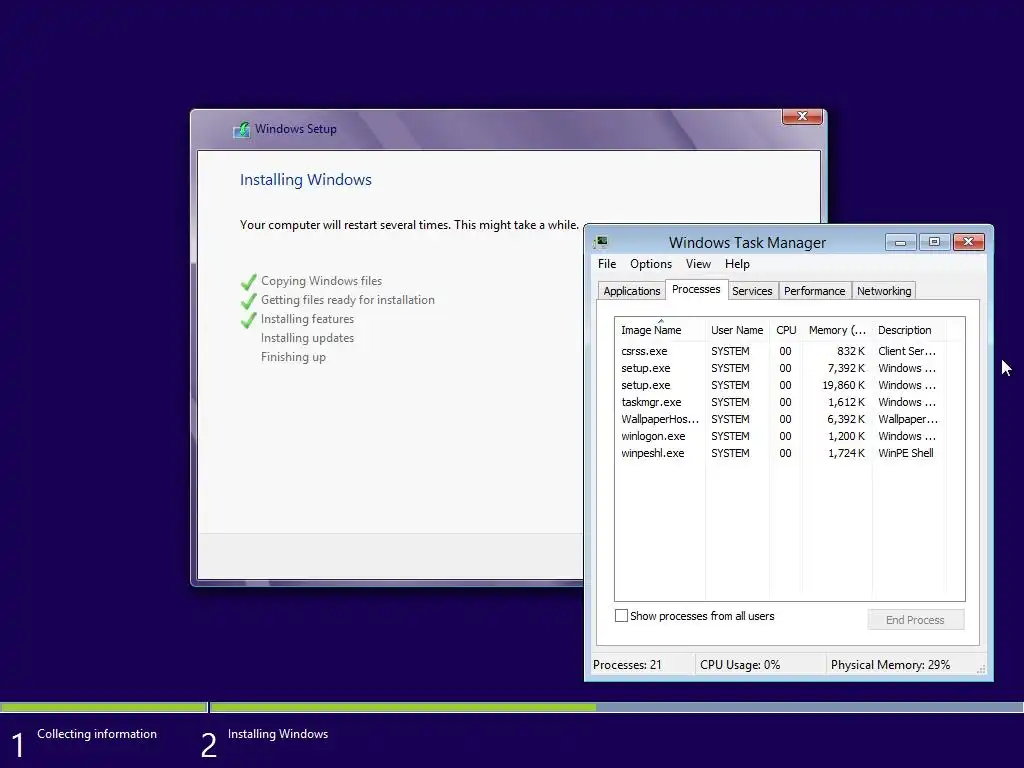
Task: Click the check beside Getting files ready
Action: [x=249, y=300]
